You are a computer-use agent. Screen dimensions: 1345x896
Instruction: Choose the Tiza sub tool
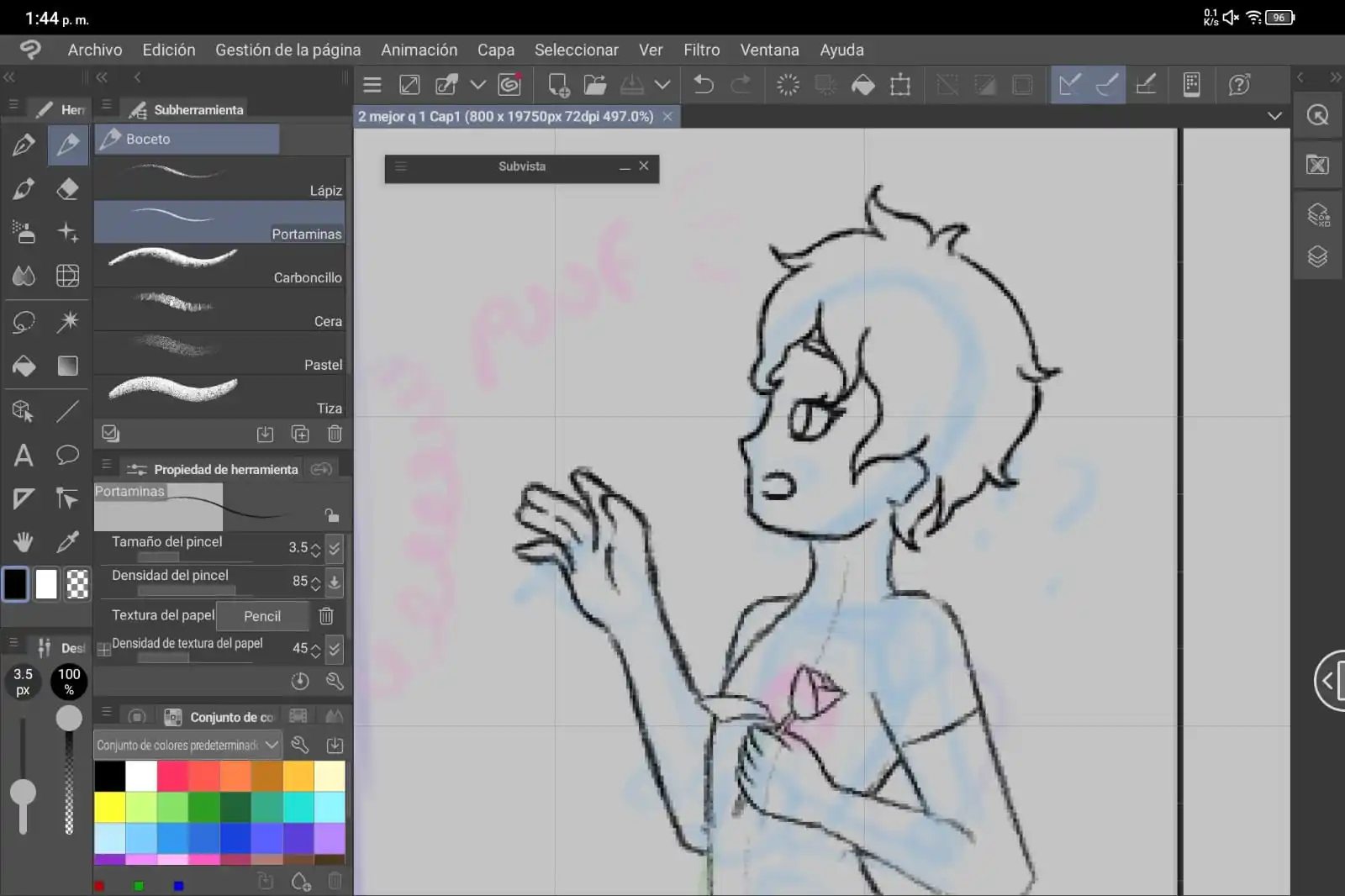(219, 396)
